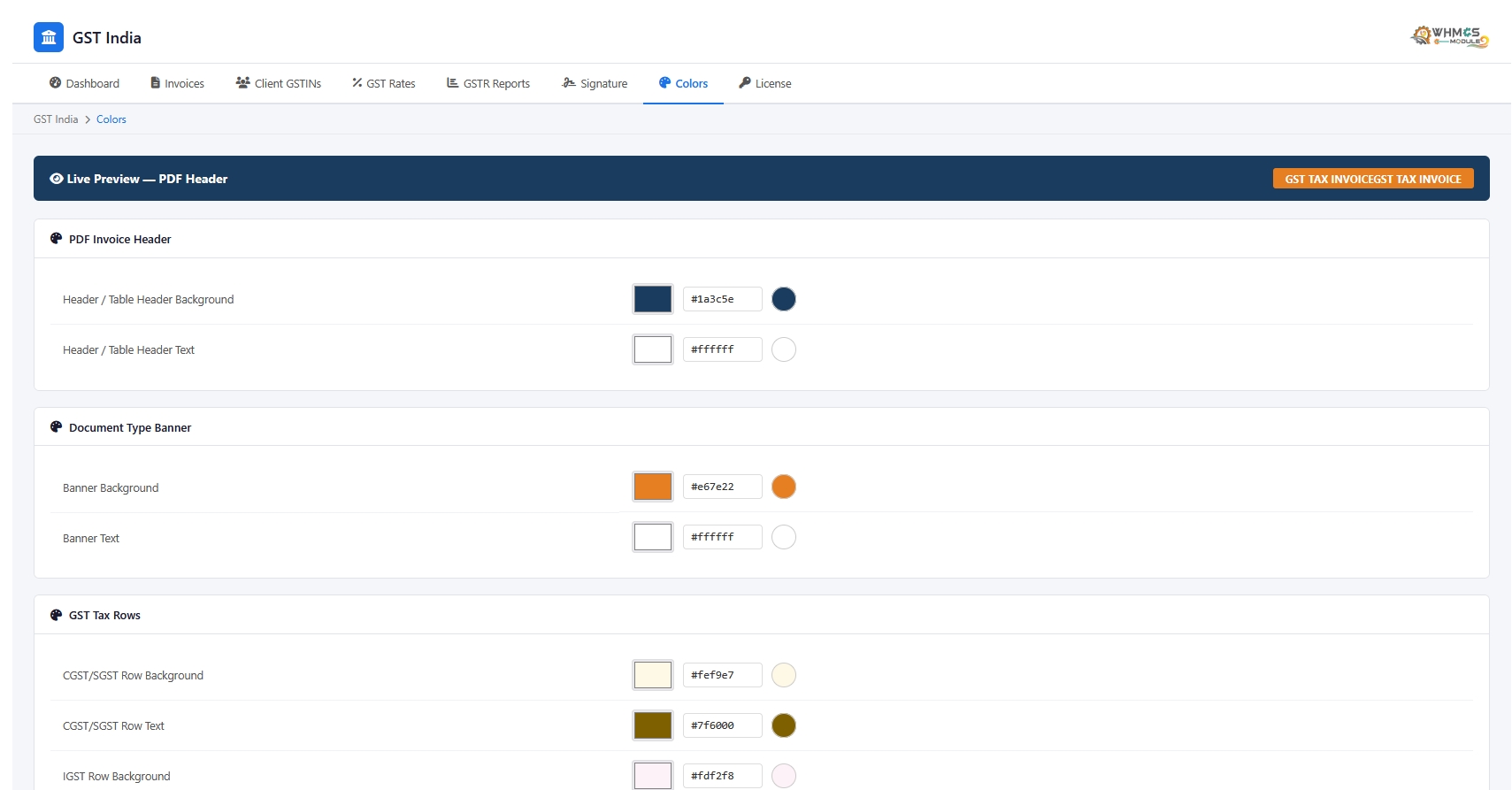Open the Colors tab
Screen dimensions: 1512x790
683,83
